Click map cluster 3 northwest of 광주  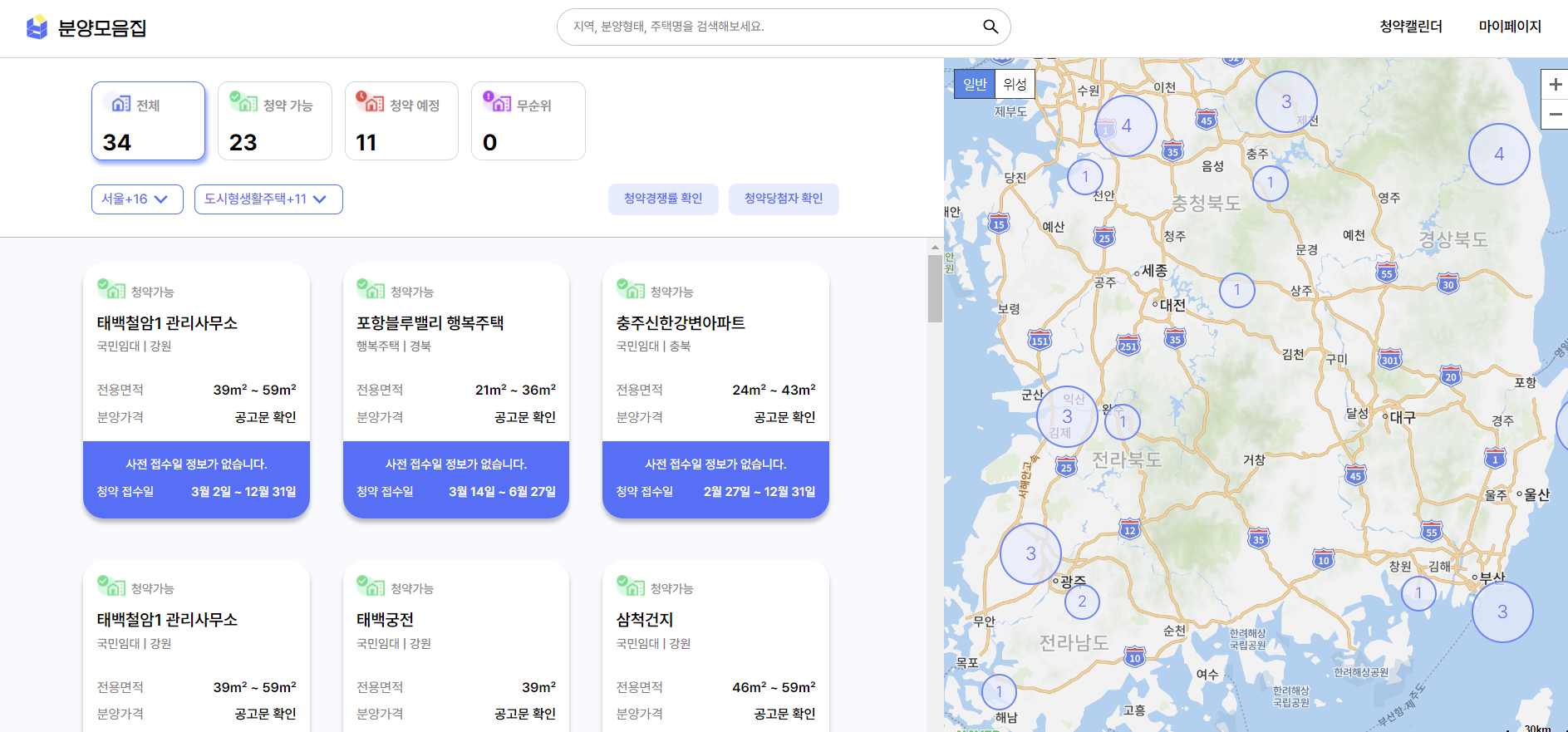tap(1030, 553)
